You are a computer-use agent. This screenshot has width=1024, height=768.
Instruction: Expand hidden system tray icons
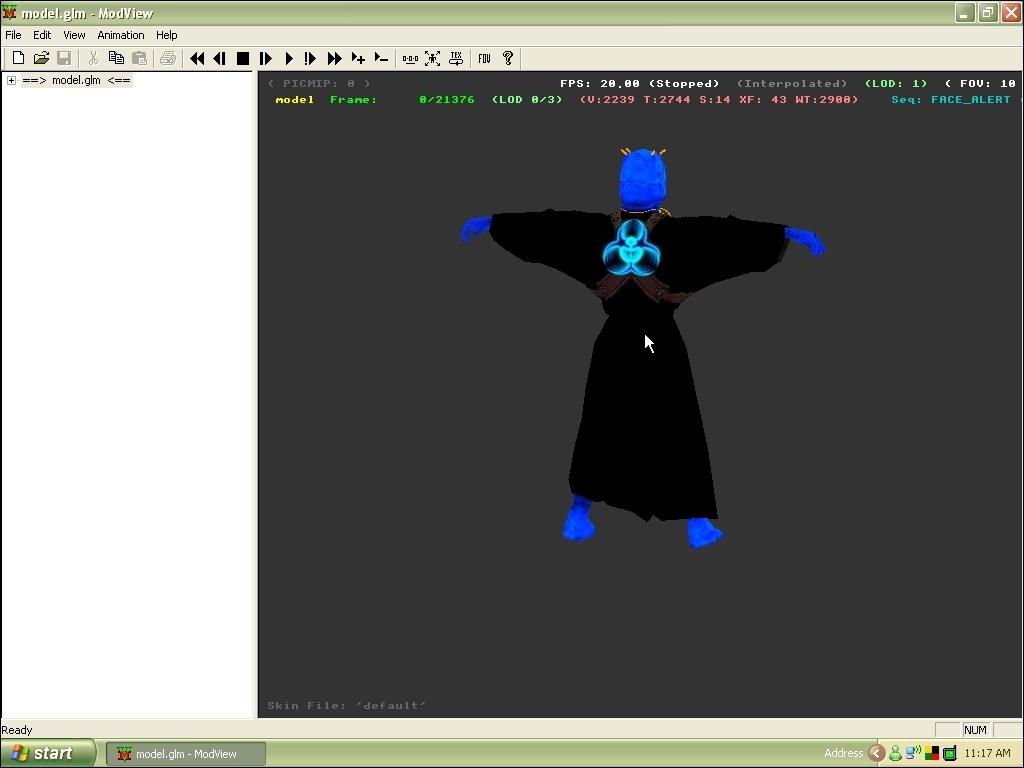[x=876, y=754]
